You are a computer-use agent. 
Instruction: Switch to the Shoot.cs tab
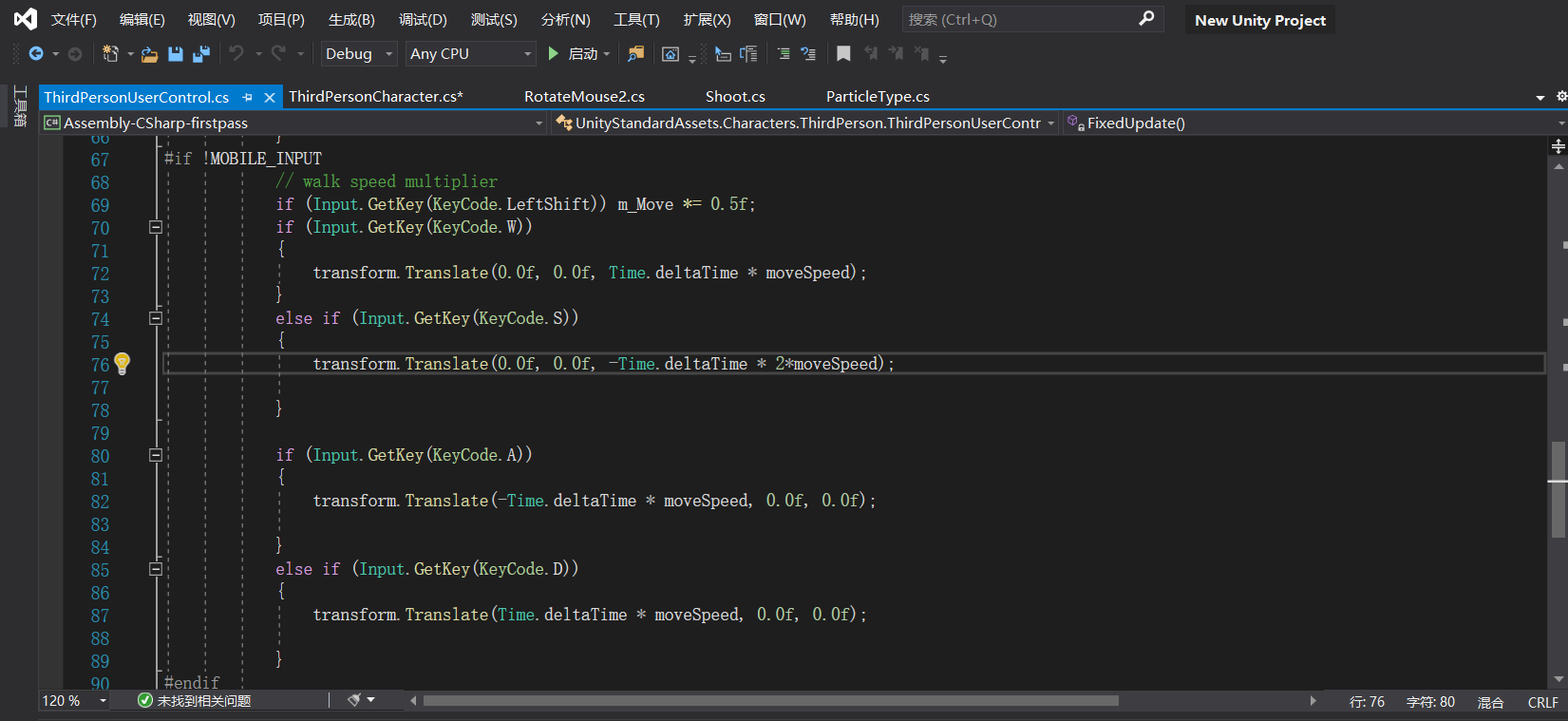pos(735,97)
